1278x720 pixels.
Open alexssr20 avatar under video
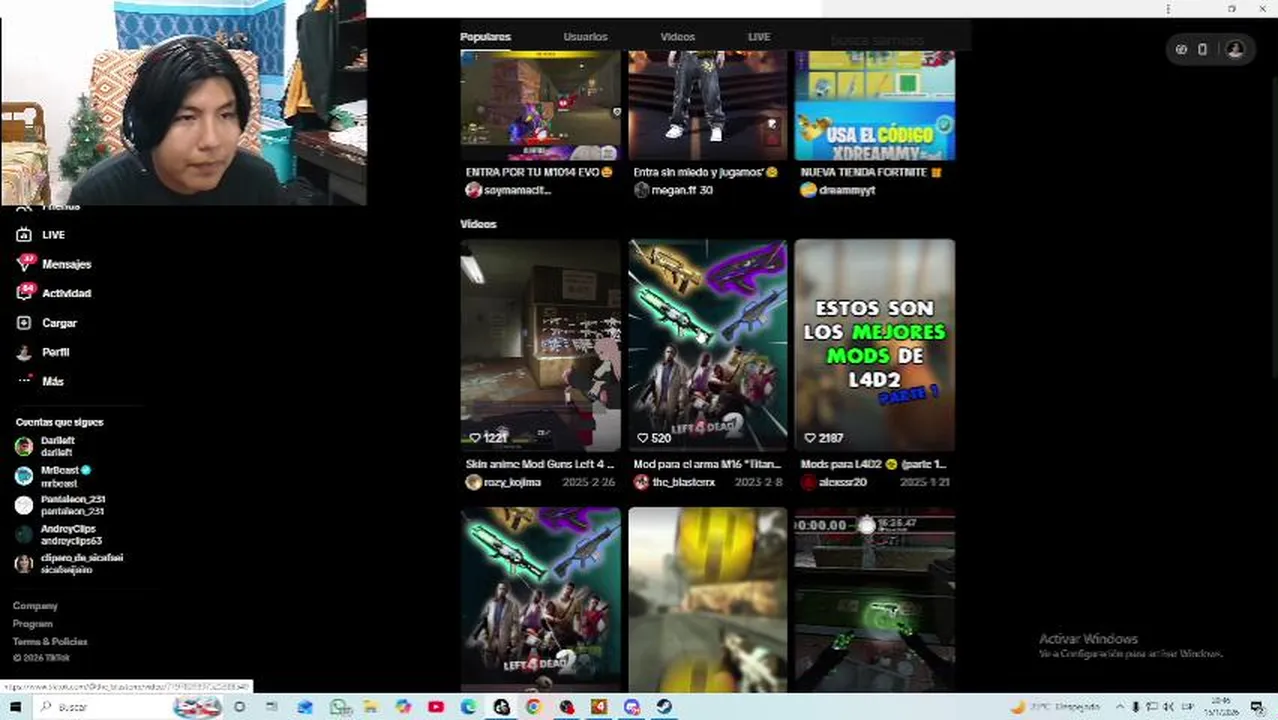[x=808, y=482]
